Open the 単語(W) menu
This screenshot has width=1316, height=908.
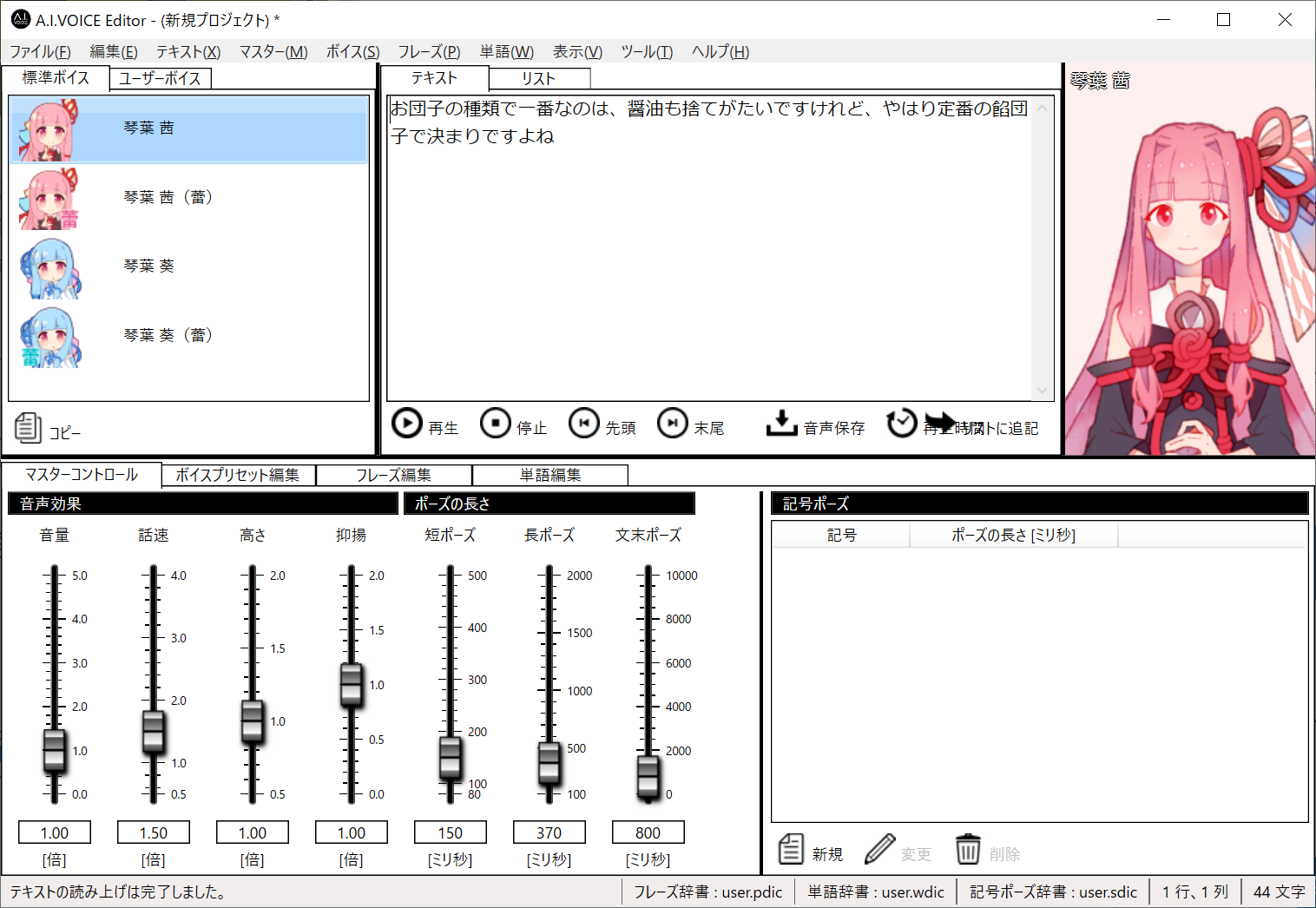(x=507, y=51)
